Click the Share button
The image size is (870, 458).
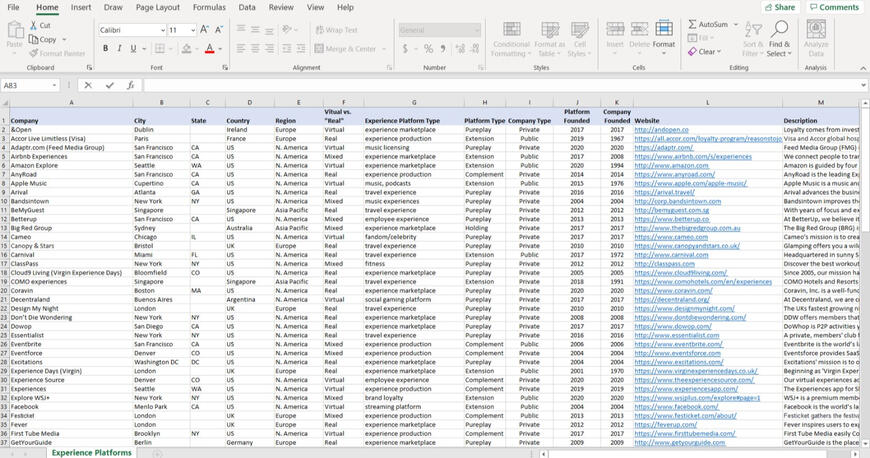779,7
